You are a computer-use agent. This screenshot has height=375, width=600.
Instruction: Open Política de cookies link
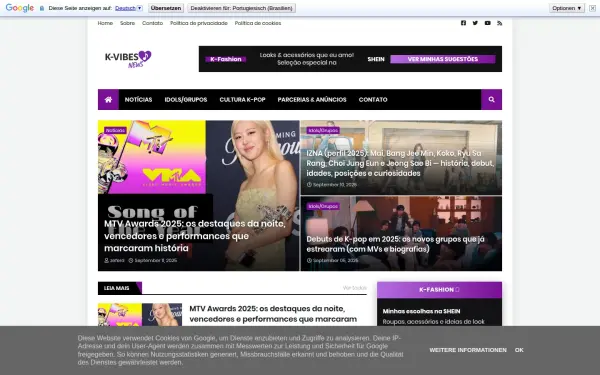(258, 23)
